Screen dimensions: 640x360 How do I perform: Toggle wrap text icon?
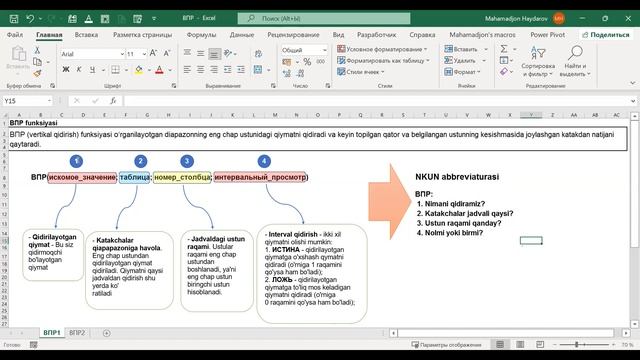click(x=258, y=53)
